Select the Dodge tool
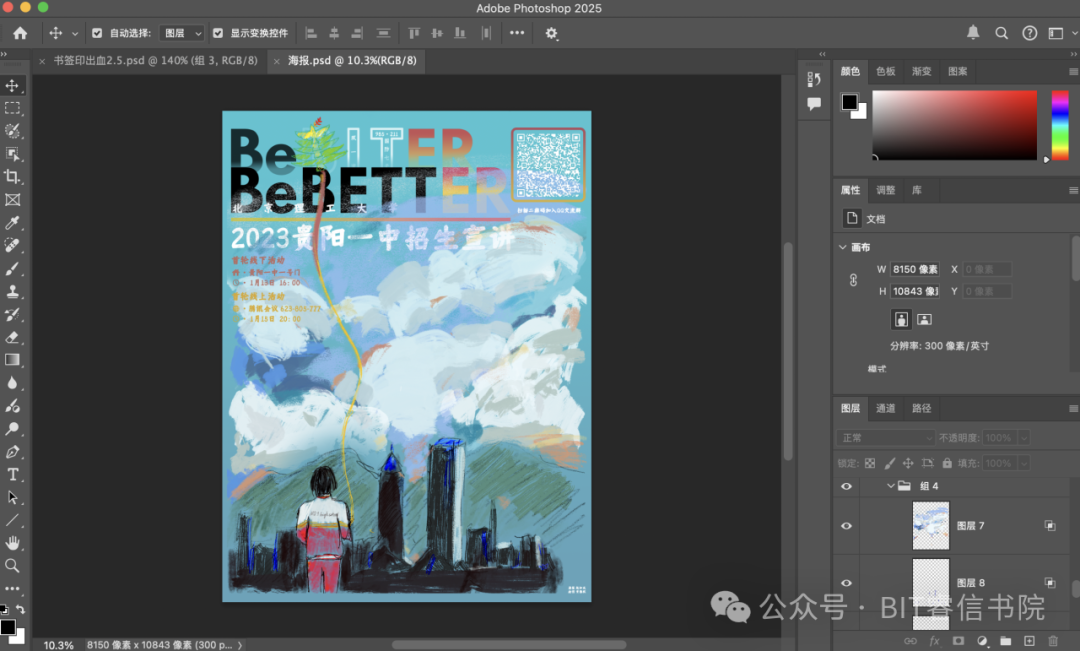This screenshot has height=651, width=1080. 12,428
